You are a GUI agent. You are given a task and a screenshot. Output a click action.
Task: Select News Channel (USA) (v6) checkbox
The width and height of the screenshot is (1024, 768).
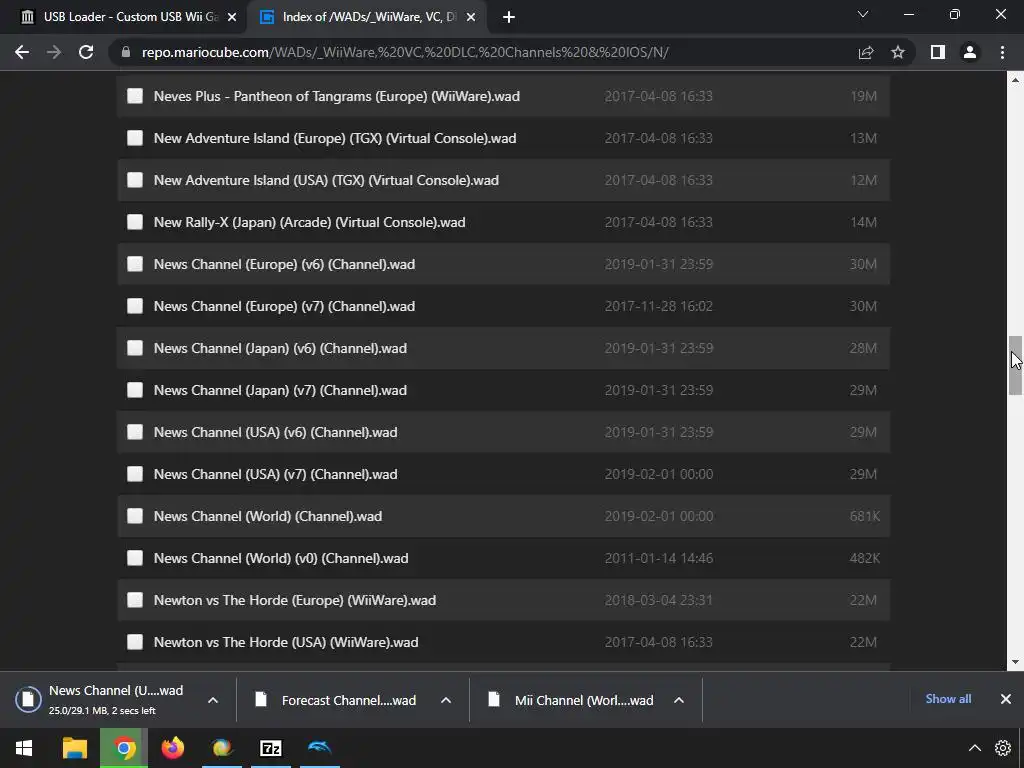(x=135, y=432)
